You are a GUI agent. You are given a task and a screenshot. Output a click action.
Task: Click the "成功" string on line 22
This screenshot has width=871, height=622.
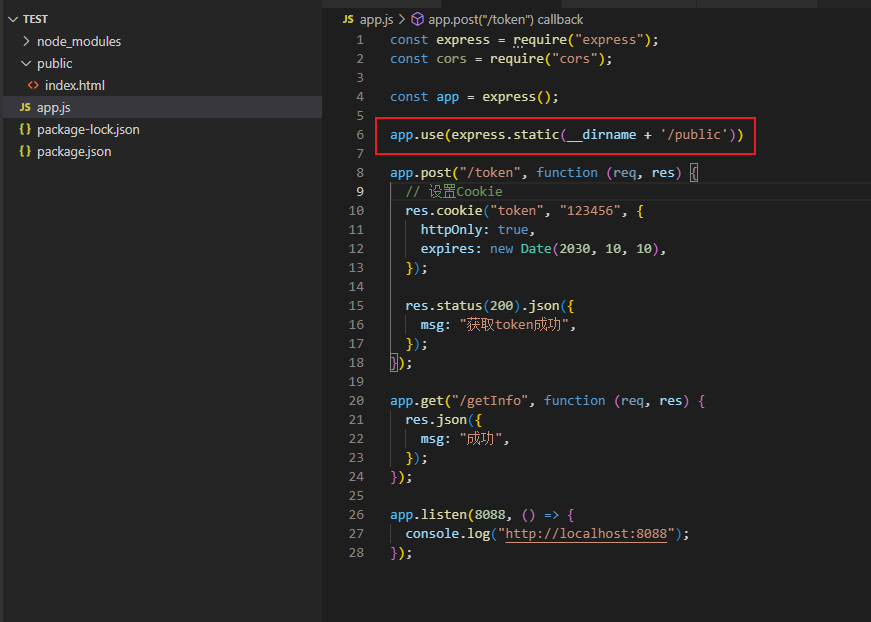(x=480, y=439)
